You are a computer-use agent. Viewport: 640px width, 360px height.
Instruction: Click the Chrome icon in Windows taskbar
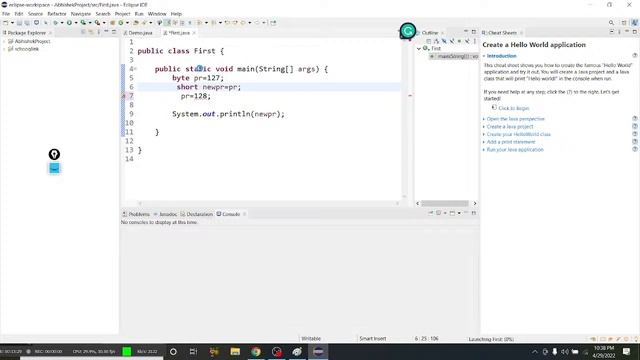coord(256,351)
